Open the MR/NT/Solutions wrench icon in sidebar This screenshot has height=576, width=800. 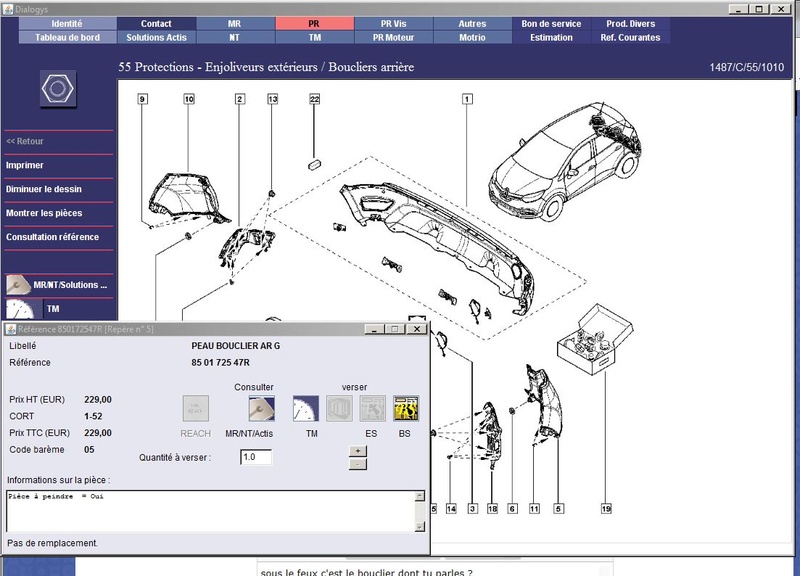(18, 285)
